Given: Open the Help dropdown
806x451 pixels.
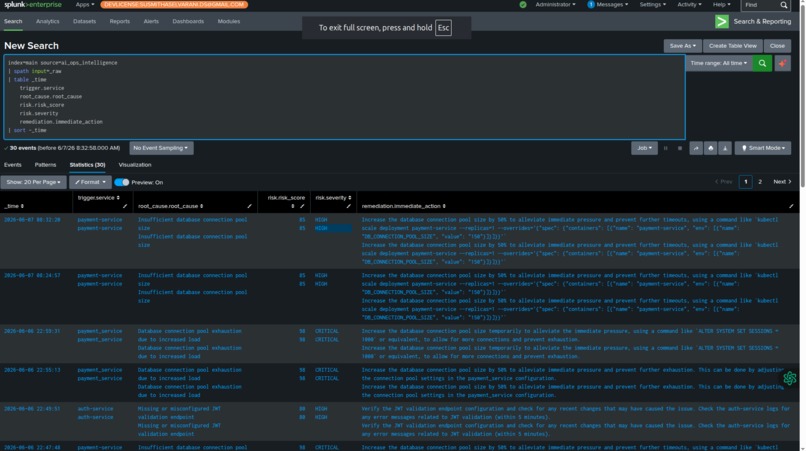Looking at the screenshot, I should [x=721, y=5].
